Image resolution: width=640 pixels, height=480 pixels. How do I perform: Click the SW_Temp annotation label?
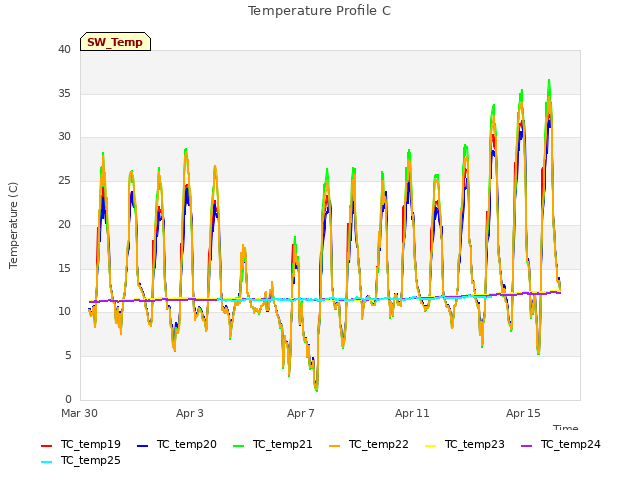116,42
